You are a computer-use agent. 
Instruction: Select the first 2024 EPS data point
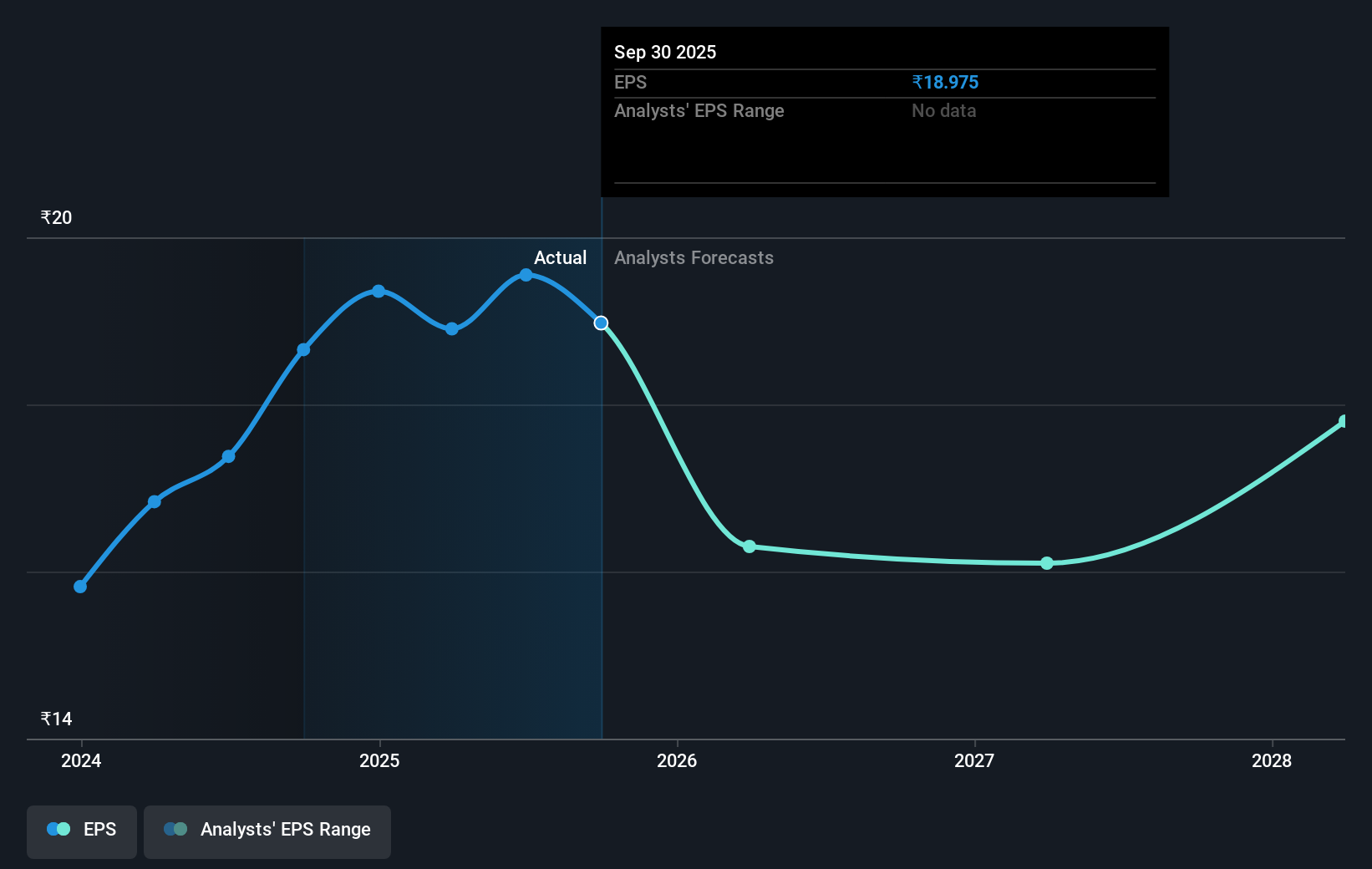point(80,586)
